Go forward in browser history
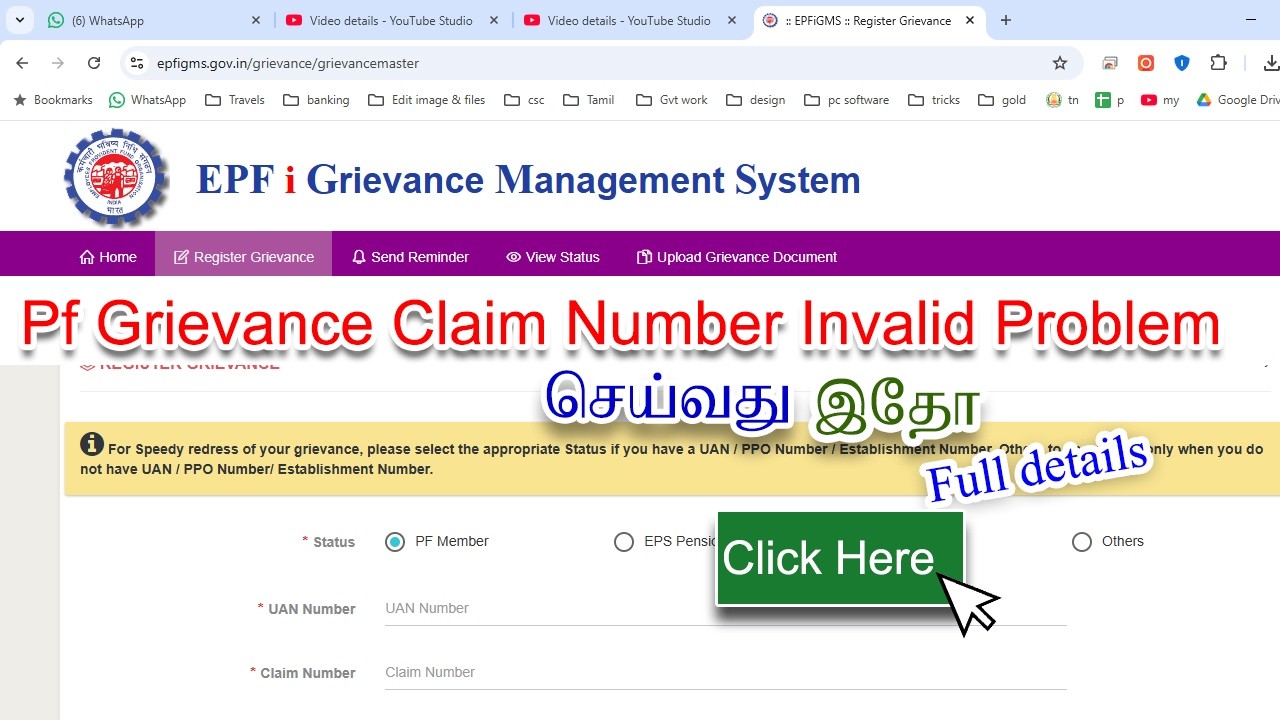 (x=58, y=63)
